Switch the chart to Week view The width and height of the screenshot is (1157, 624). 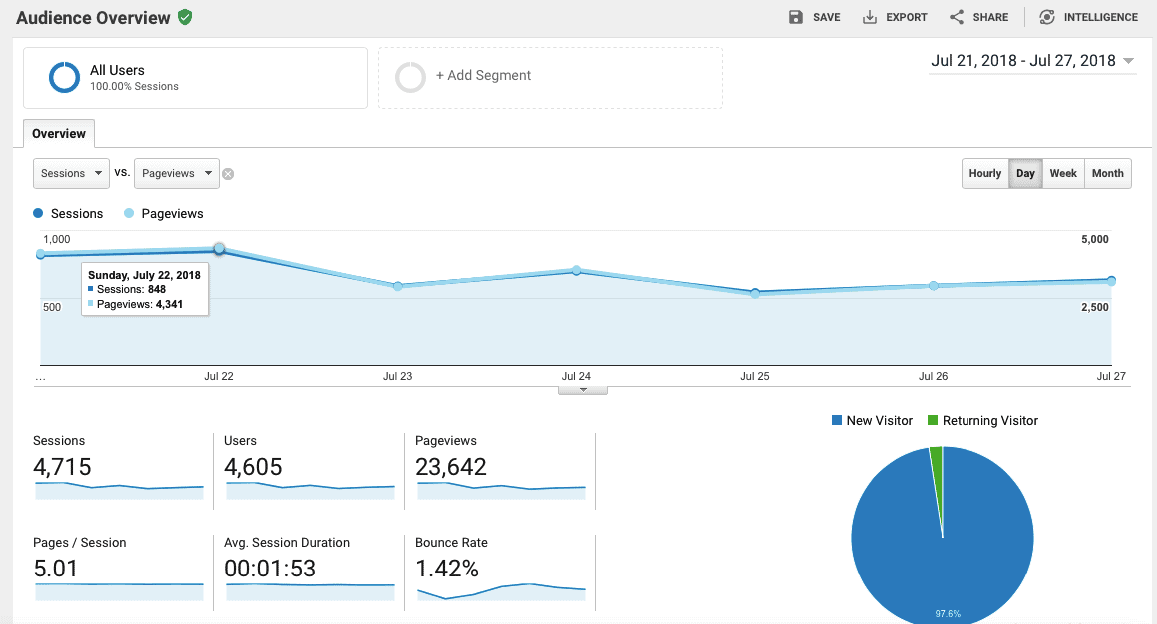1063,173
